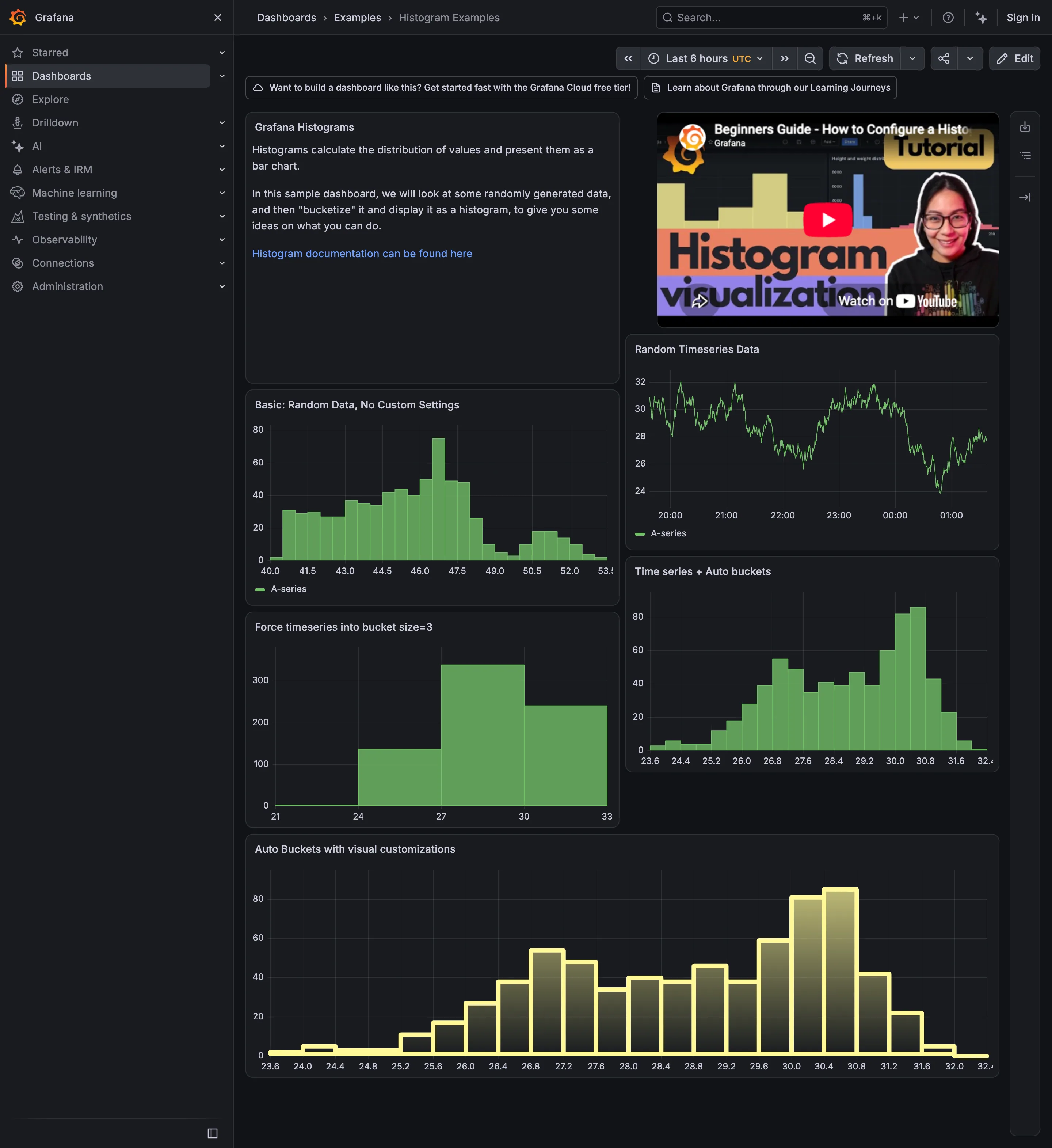
Task: Click the outline list icon in right rail
Action: (1025, 155)
